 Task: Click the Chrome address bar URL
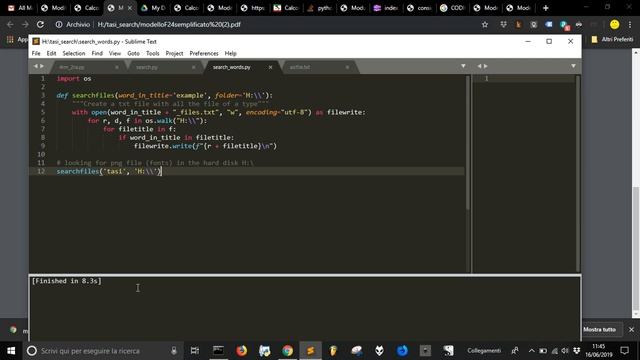point(169,24)
